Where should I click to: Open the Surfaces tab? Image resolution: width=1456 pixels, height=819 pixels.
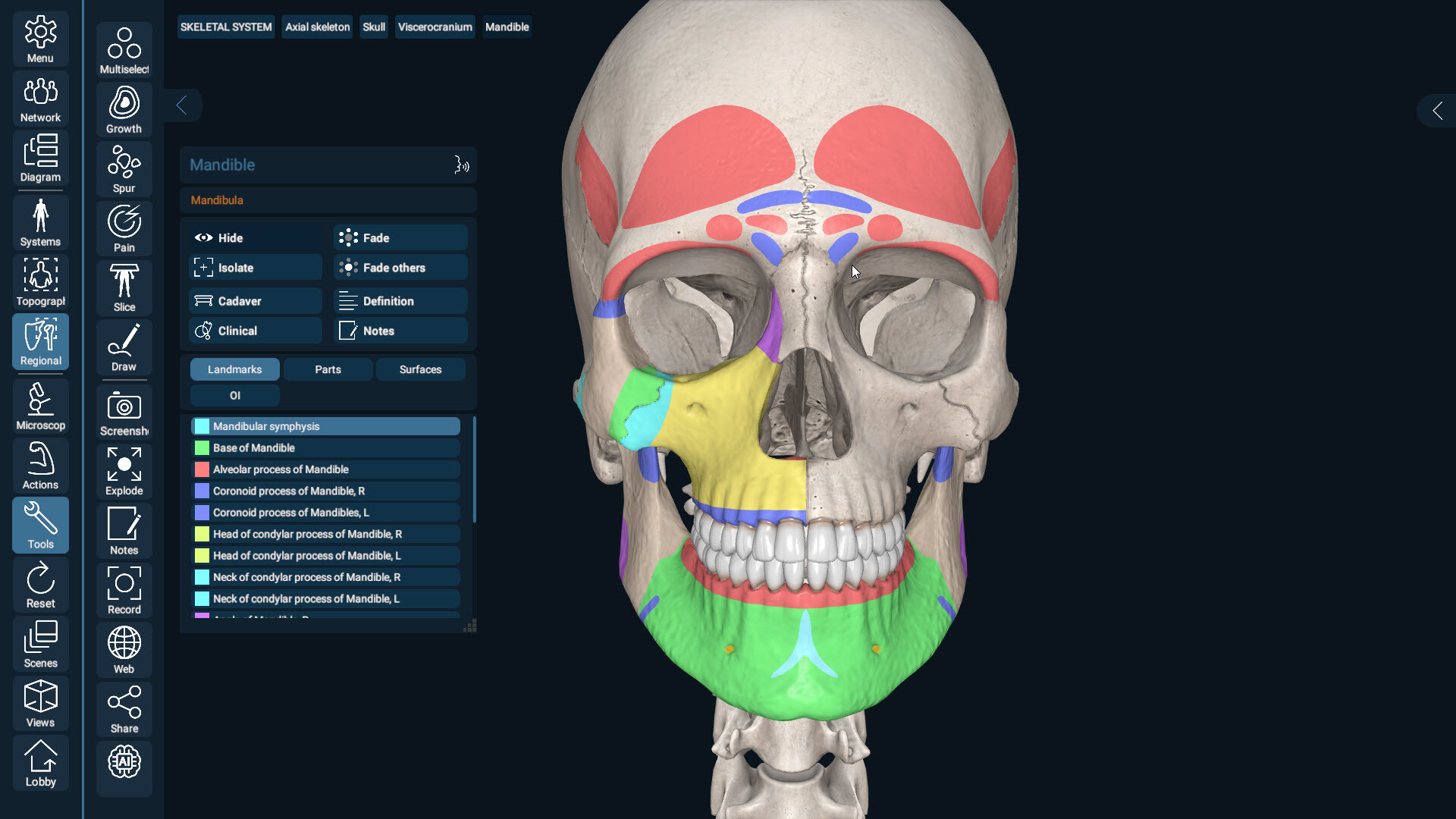420,369
